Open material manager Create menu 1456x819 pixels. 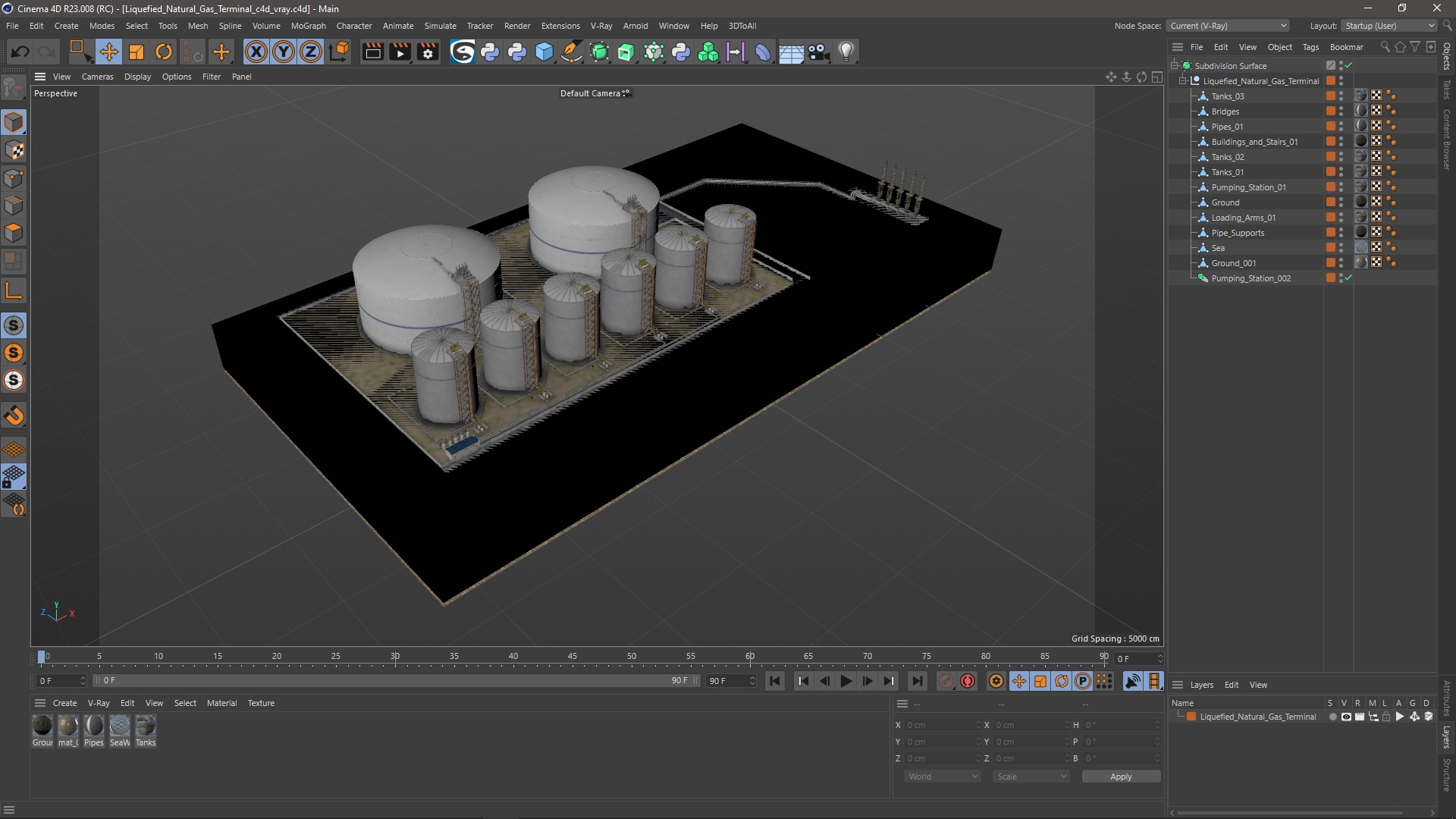(x=64, y=703)
